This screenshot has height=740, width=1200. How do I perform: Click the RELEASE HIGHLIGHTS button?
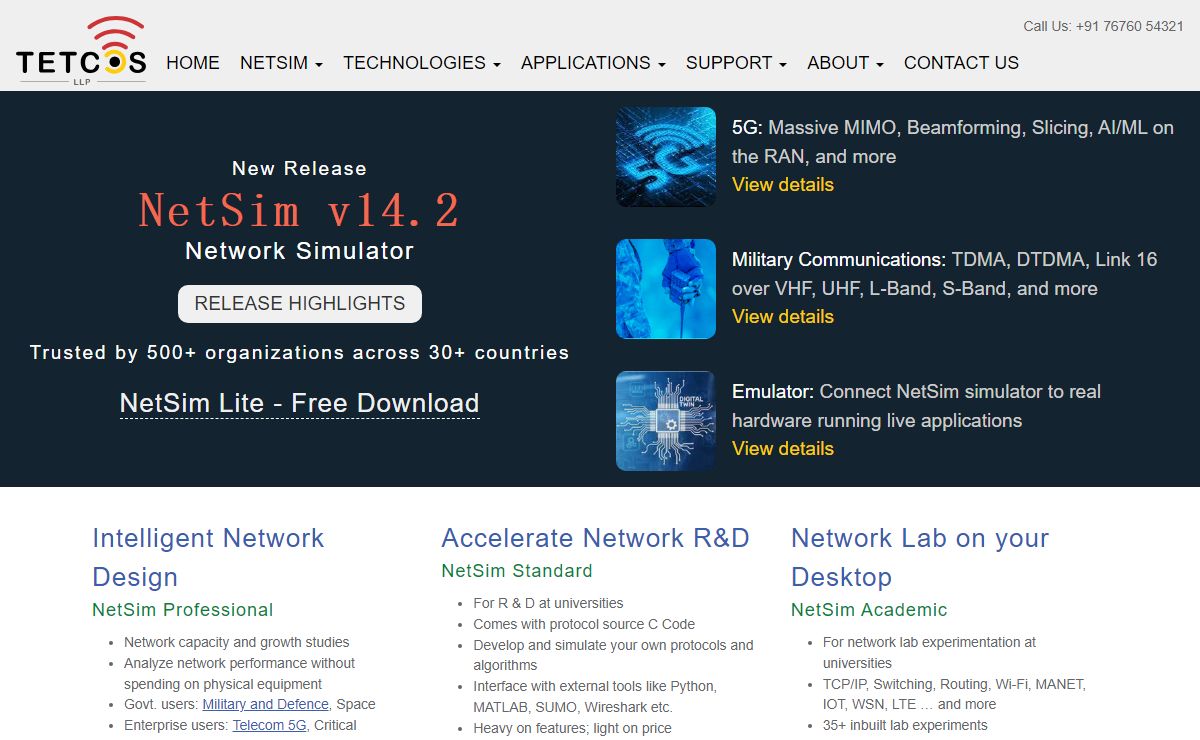[x=300, y=304]
